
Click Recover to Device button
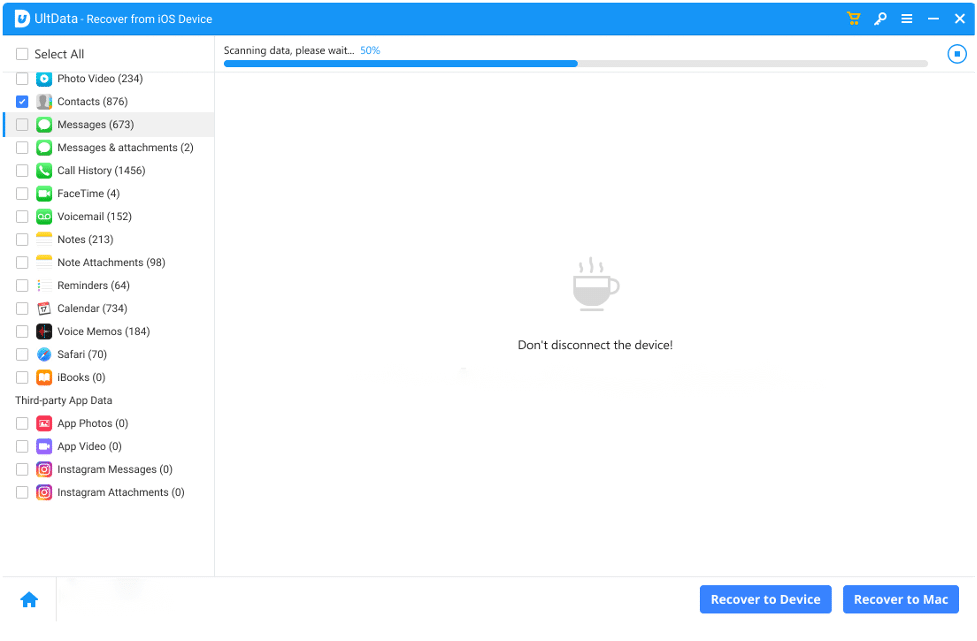pyautogui.click(x=765, y=599)
